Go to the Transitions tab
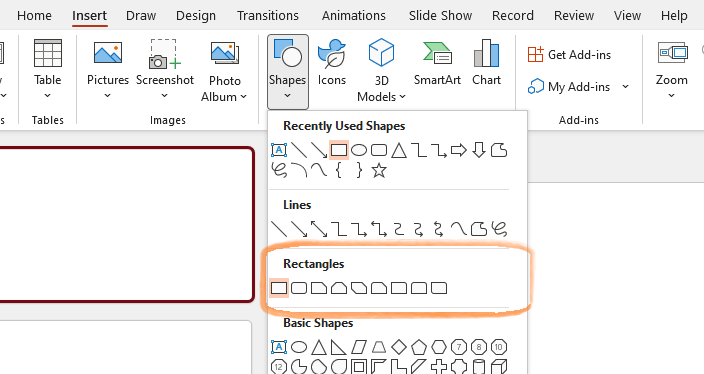 pos(268,16)
